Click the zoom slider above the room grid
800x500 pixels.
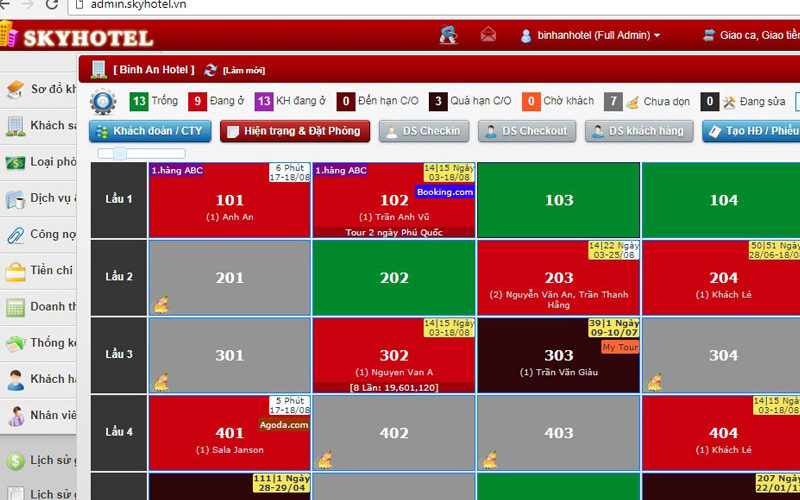click(120, 153)
